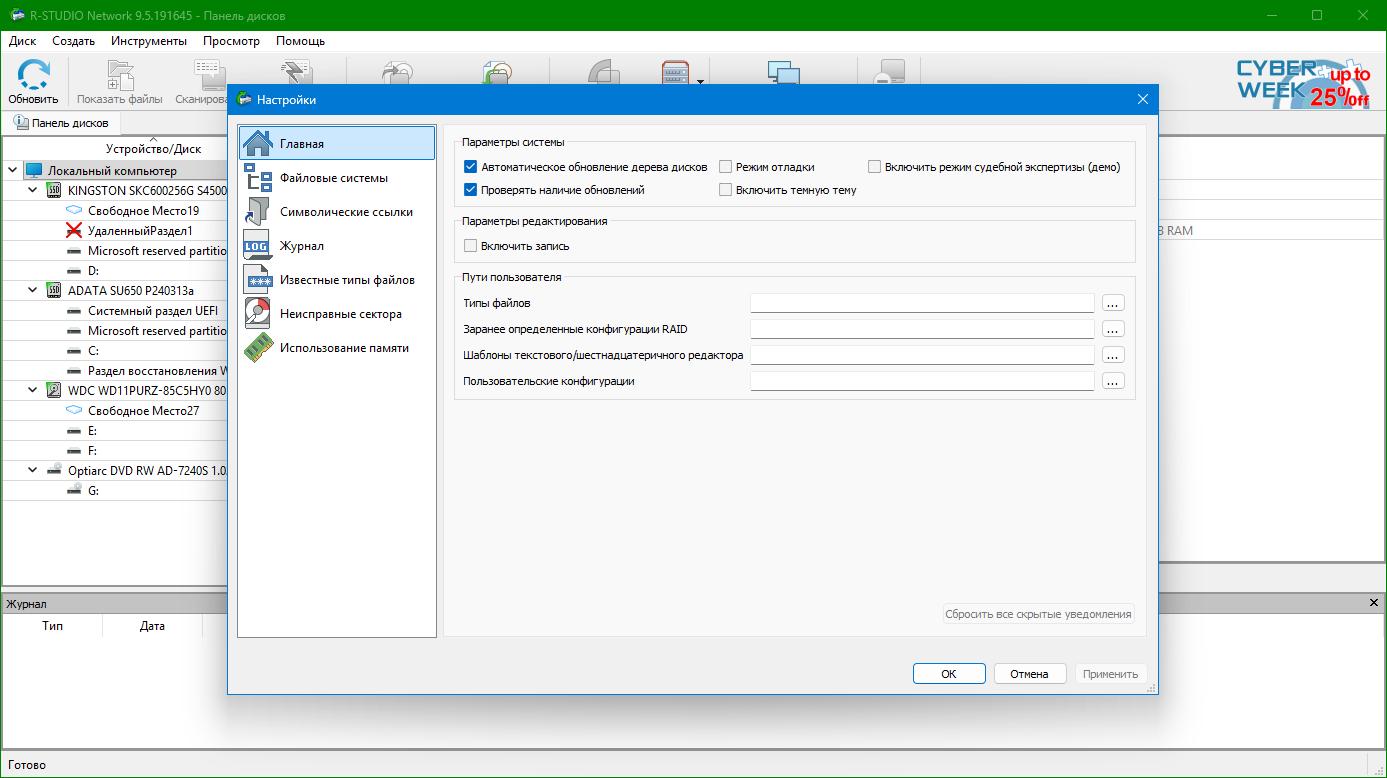Open Символические ссылки settings section
The height and width of the screenshot is (778, 1387).
coord(258,212)
